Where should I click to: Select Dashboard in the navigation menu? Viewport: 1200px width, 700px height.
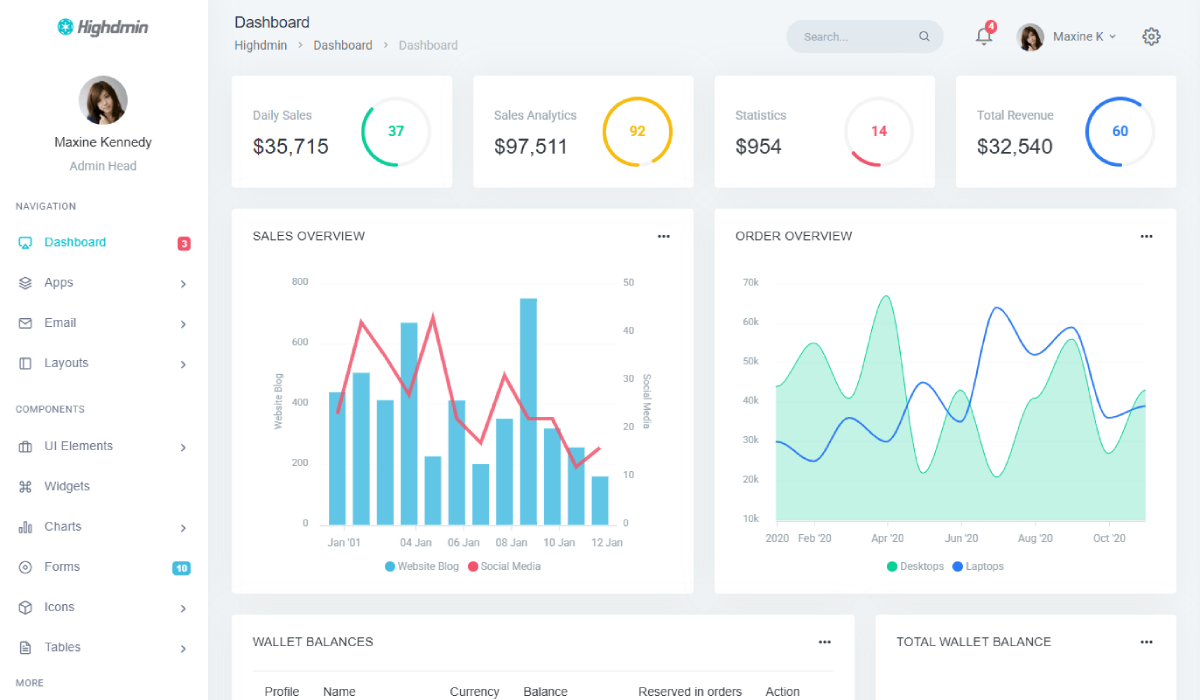pos(75,242)
